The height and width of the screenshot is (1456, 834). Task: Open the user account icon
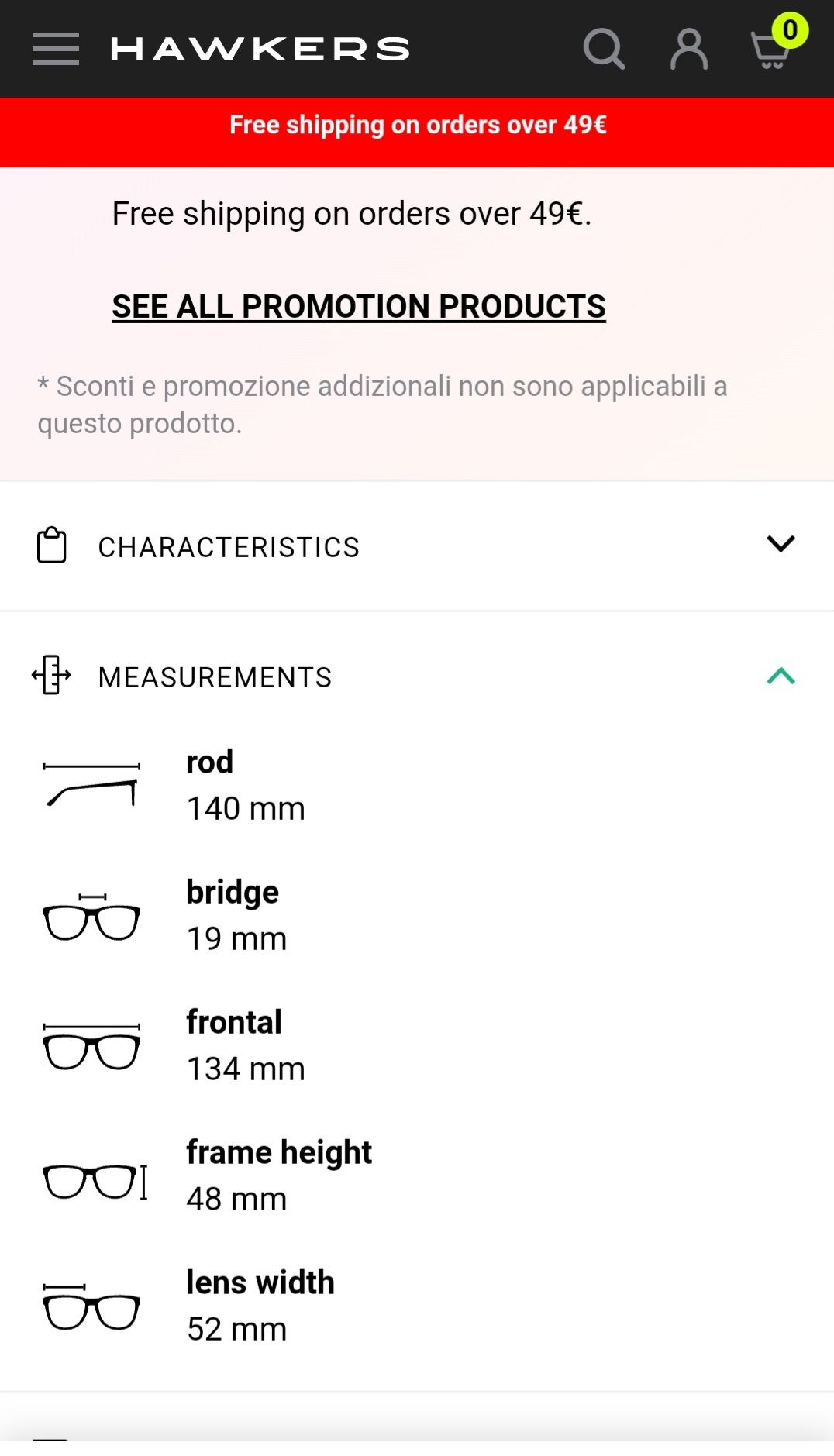click(688, 50)
